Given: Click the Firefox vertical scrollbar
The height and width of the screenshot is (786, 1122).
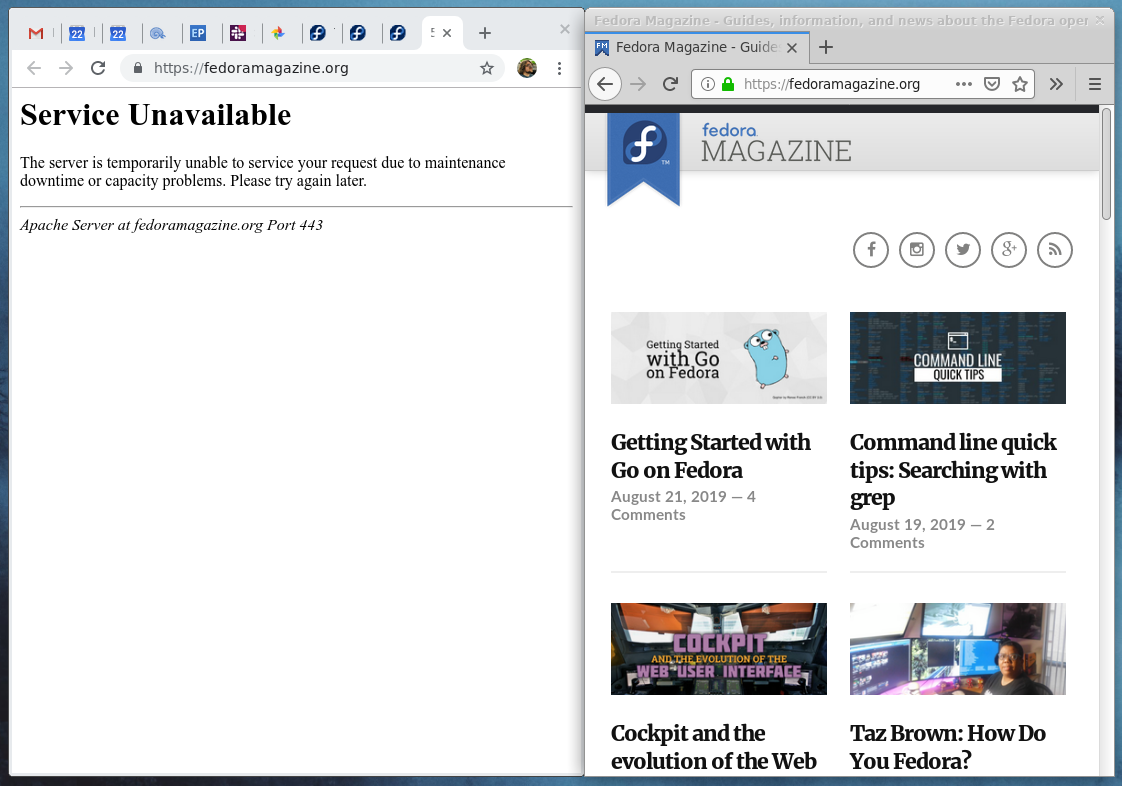Looking at the screenshot, I should coord(1106,163).
